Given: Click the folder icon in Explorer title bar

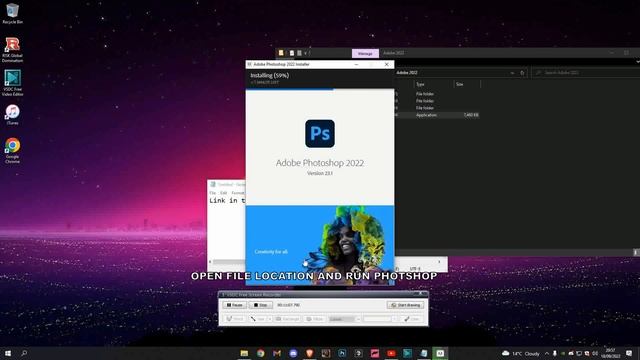Looking at the screenshot, I should [x=281, y=53].
